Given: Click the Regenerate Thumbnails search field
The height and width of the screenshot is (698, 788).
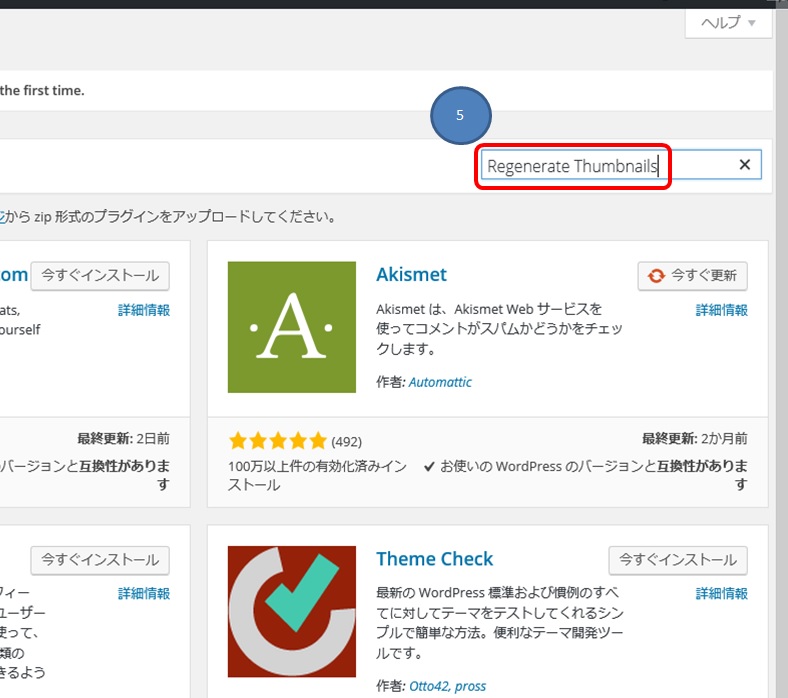Looking at the screenshot, I should [573, 166].
